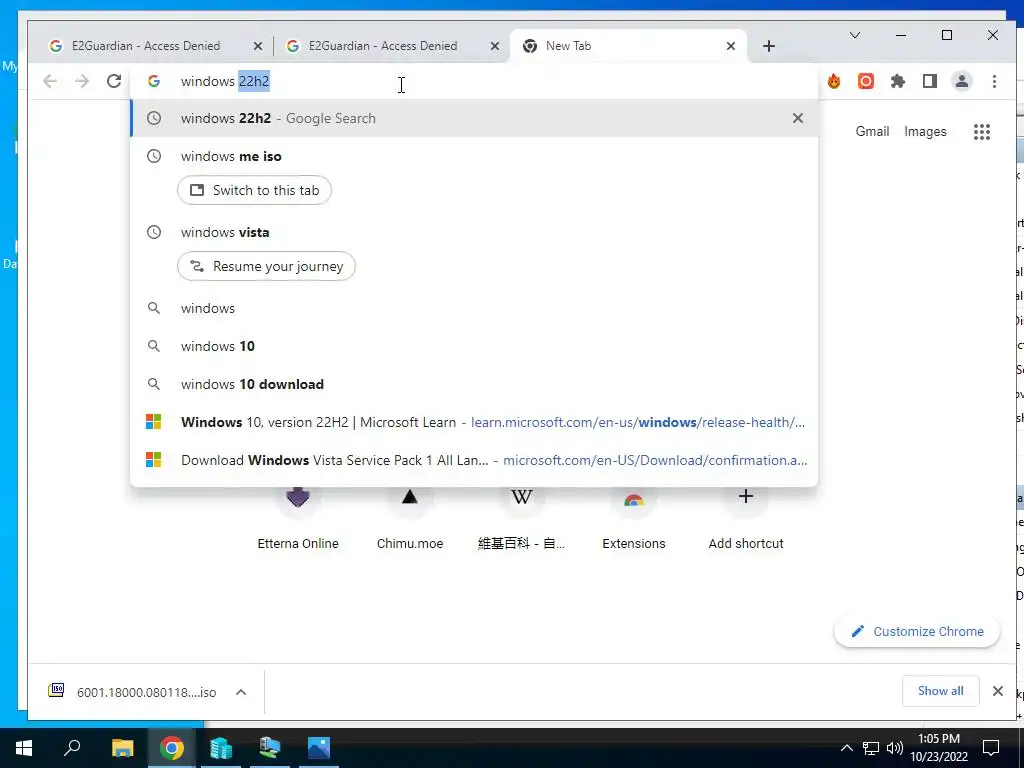Click the Chrome taskbar icon

pyautogui.click(x=172, y=748)
